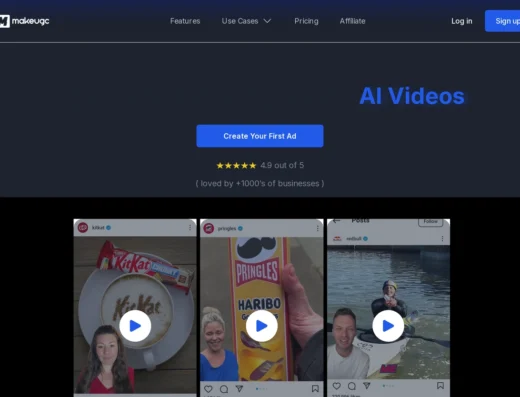This screenshot has width=520, height=397.
Task: Click the 'AI Videos' heading
Action: pyautogui.click(x=412, y=96)
